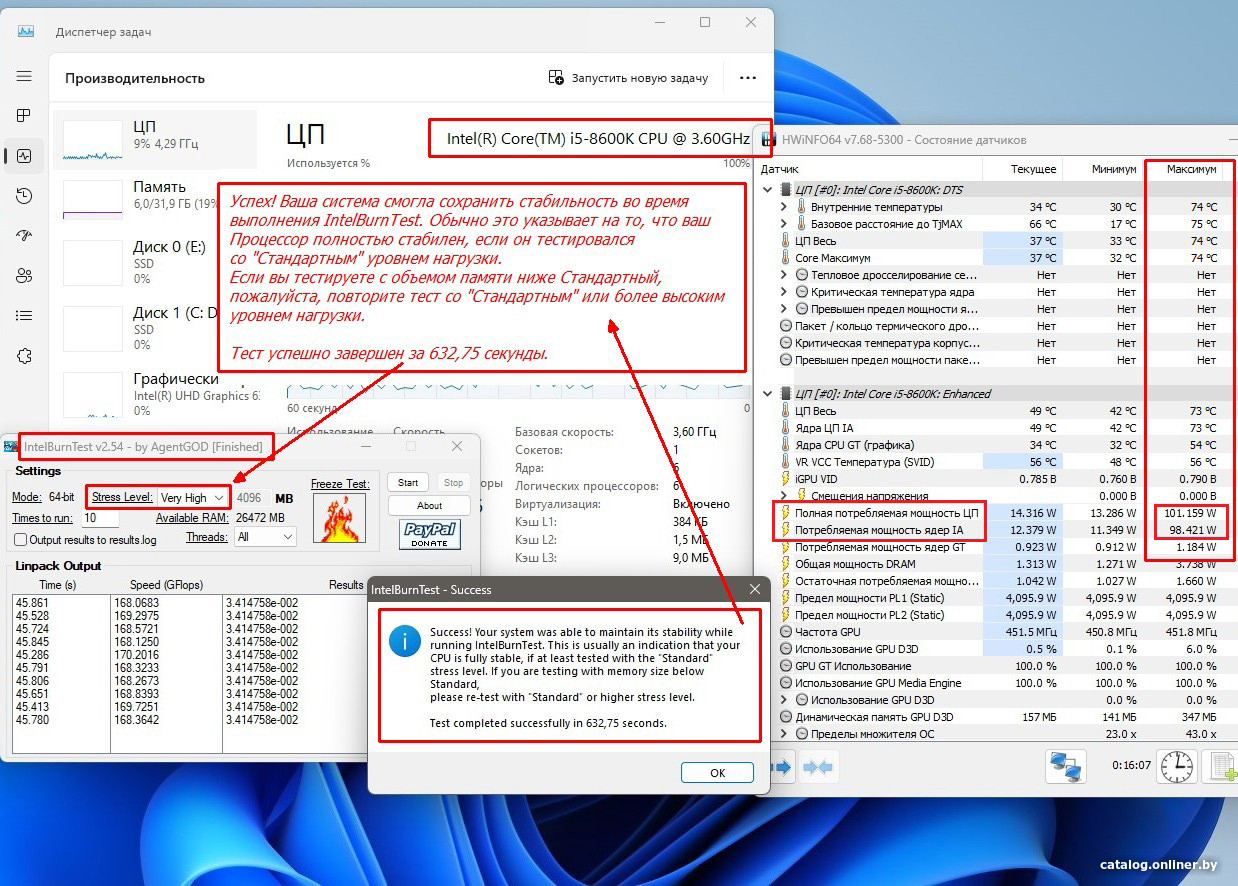
Task: Open the Details list icon in Task Manager
Action: [x=24, y=316]
